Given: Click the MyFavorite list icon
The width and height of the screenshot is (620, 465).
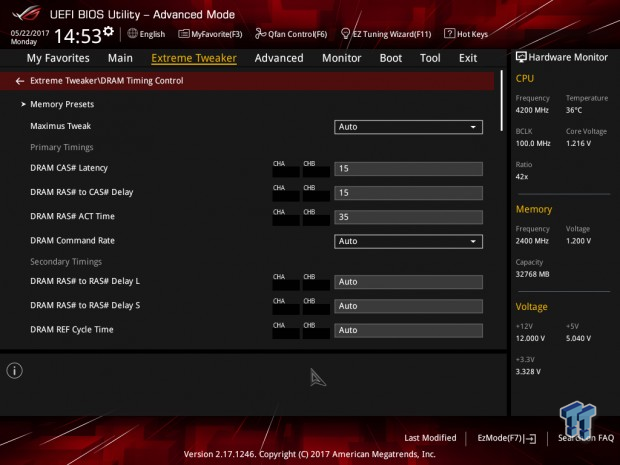Looking at the screenshot, I should (183, 34).
